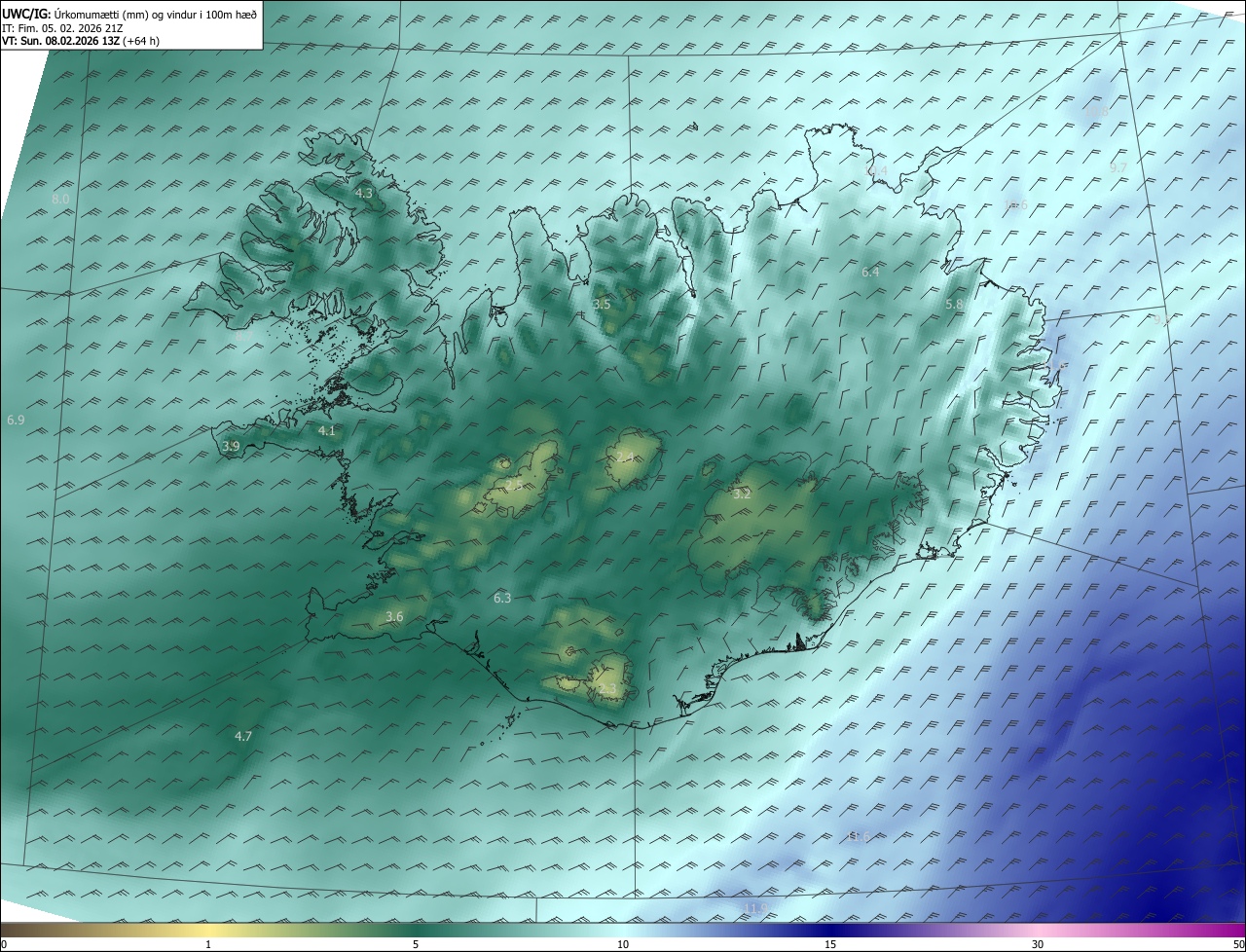Click the 11.6 value in the southern sea
Image resolution: width=1246 pixels, height=952 pixels.
point(859,836)
